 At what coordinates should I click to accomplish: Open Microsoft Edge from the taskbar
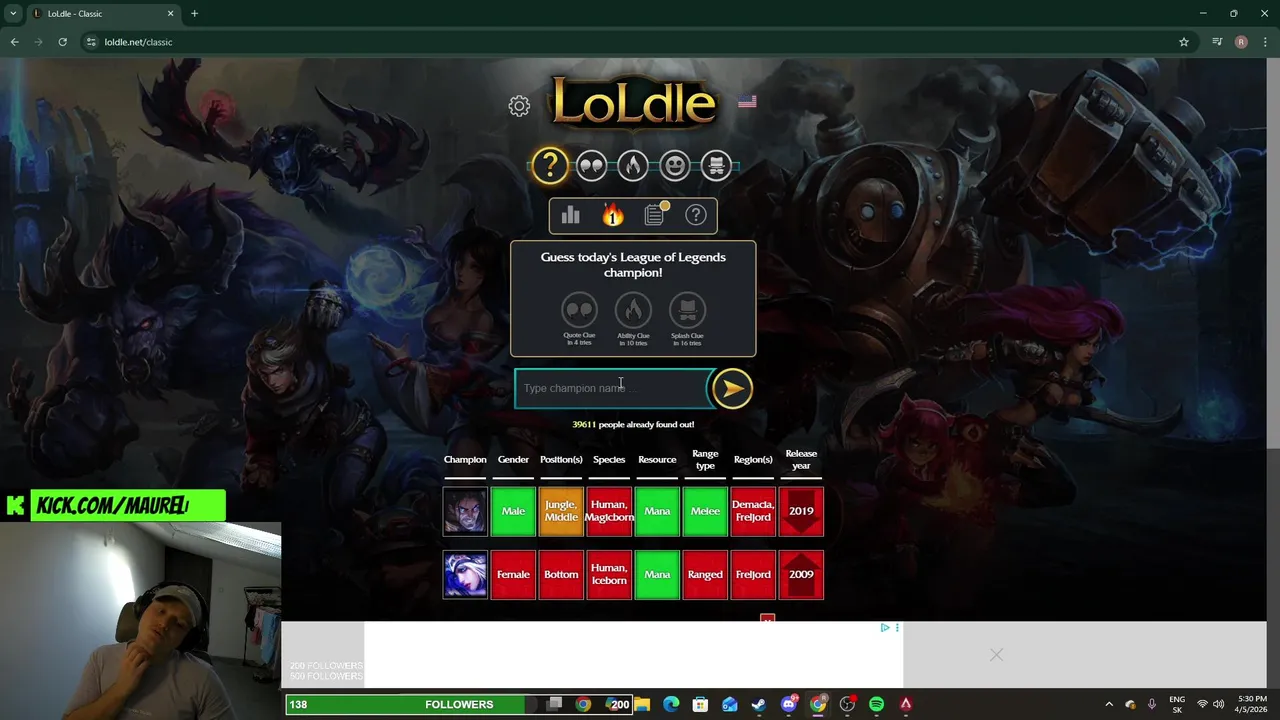pyautogui.click(x=671, y=704)
